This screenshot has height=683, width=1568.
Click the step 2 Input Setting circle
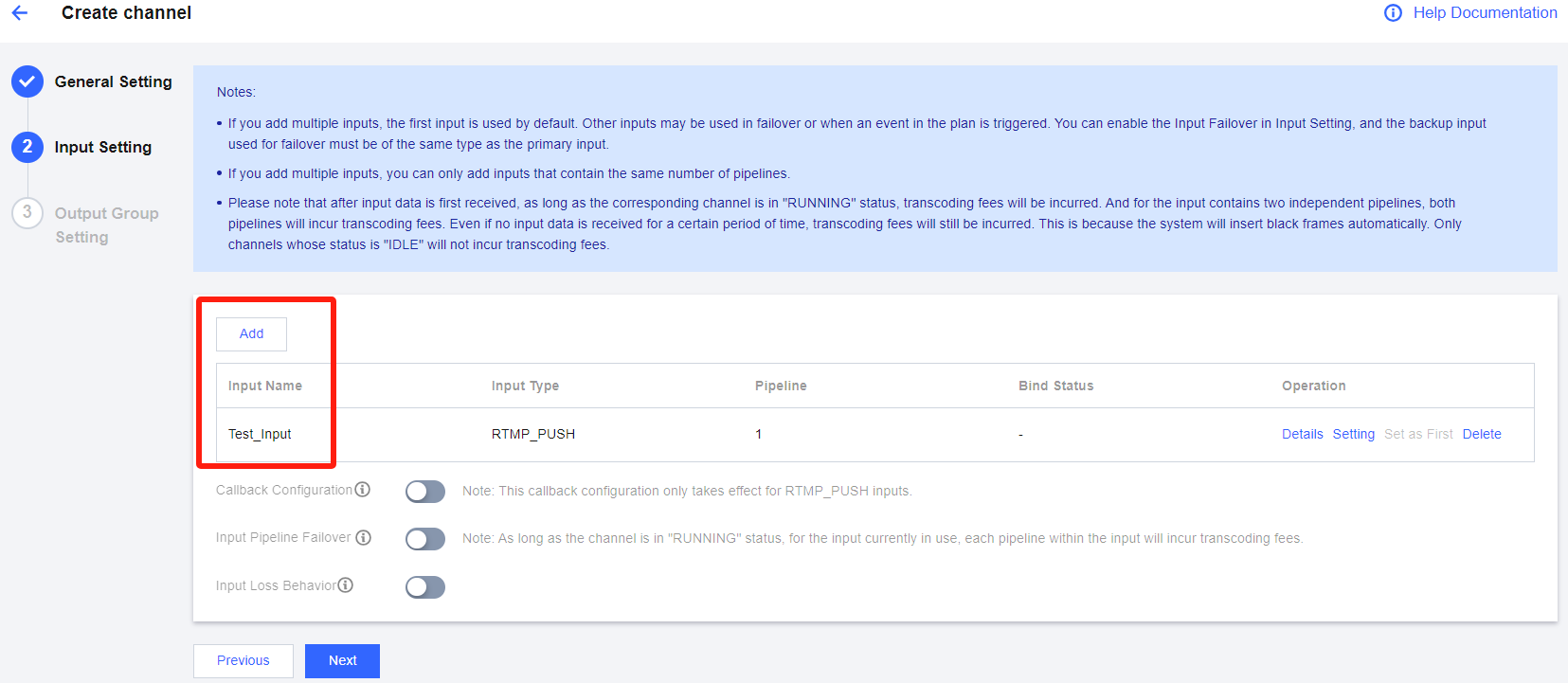coord(27,147)
